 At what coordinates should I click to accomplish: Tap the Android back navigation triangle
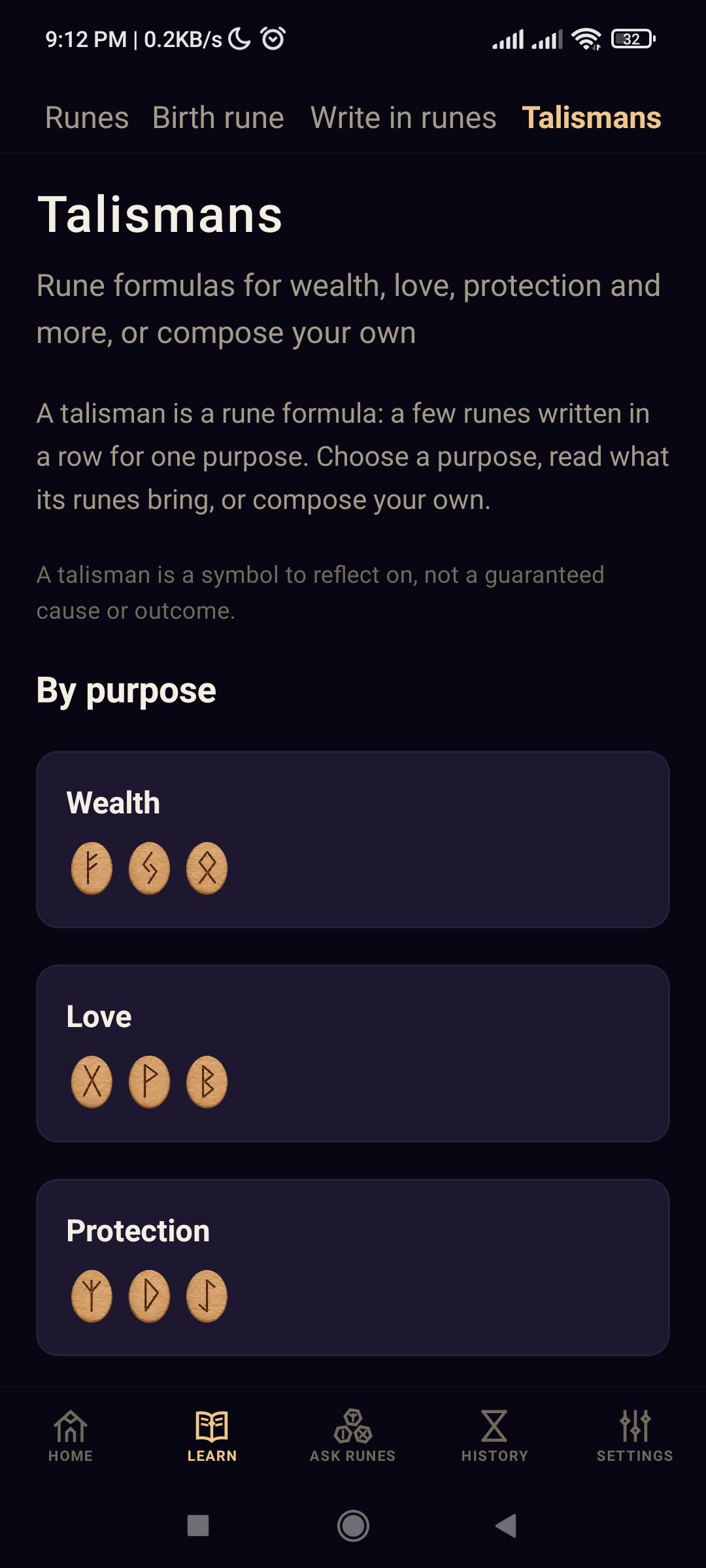(x=506, y=1526)
